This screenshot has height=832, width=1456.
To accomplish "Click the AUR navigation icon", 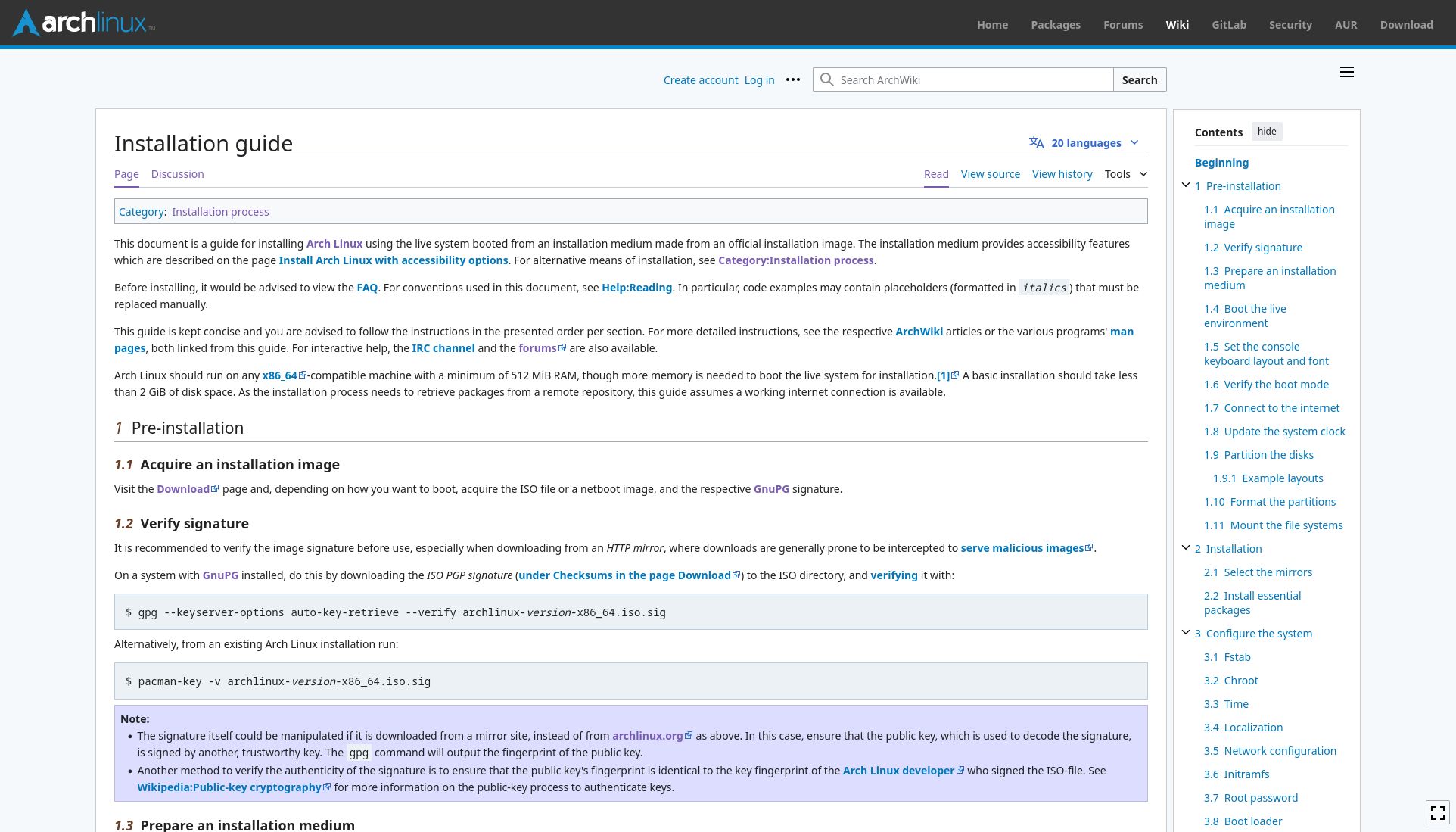I will coord(1346,24).
